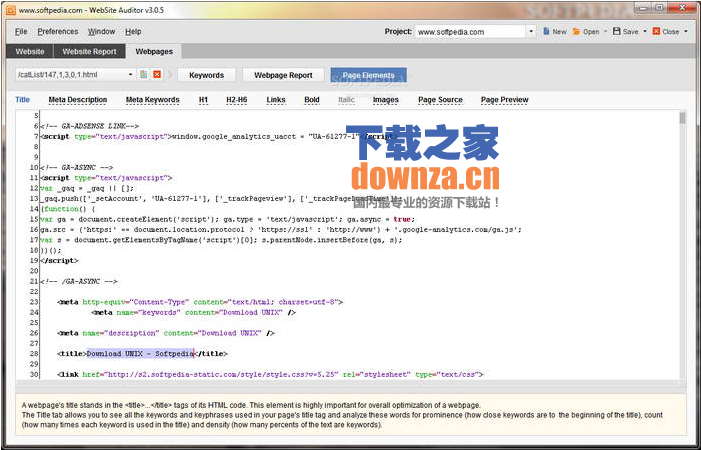This screenshot has width=701, height=450.
Task: Click the '<!-- /GA-ASYNC -->' comment on line 21
Action: pos(79,282)
